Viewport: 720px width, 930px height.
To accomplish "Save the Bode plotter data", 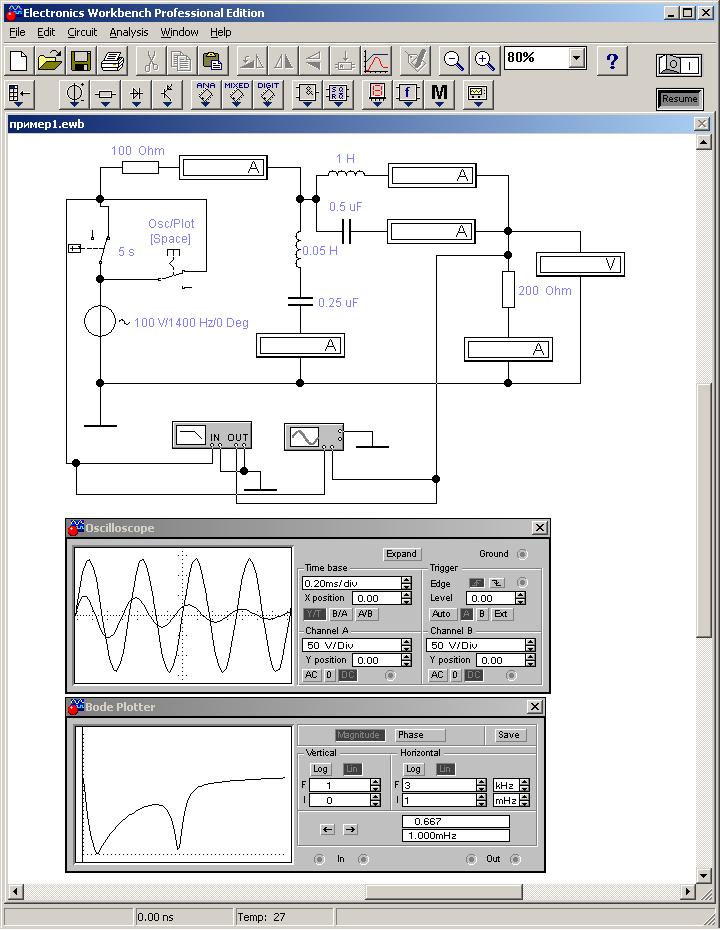I will 509,735.
